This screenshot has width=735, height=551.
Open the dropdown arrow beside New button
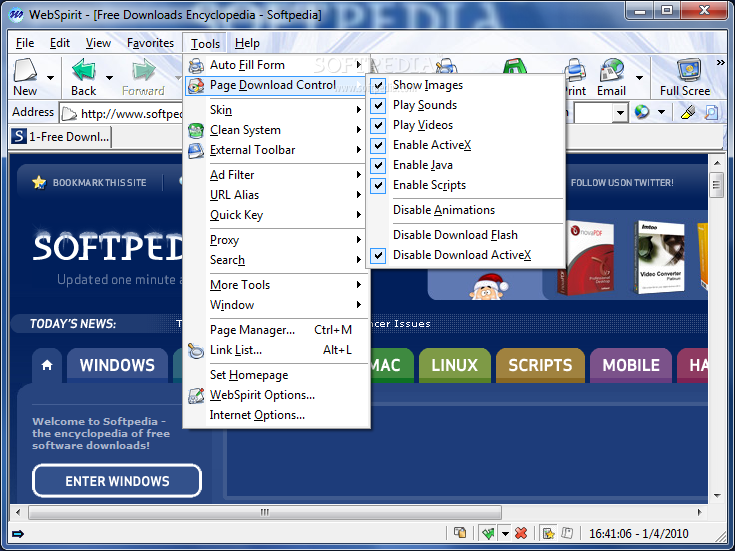pyautogui.click(x=50, y=77)
